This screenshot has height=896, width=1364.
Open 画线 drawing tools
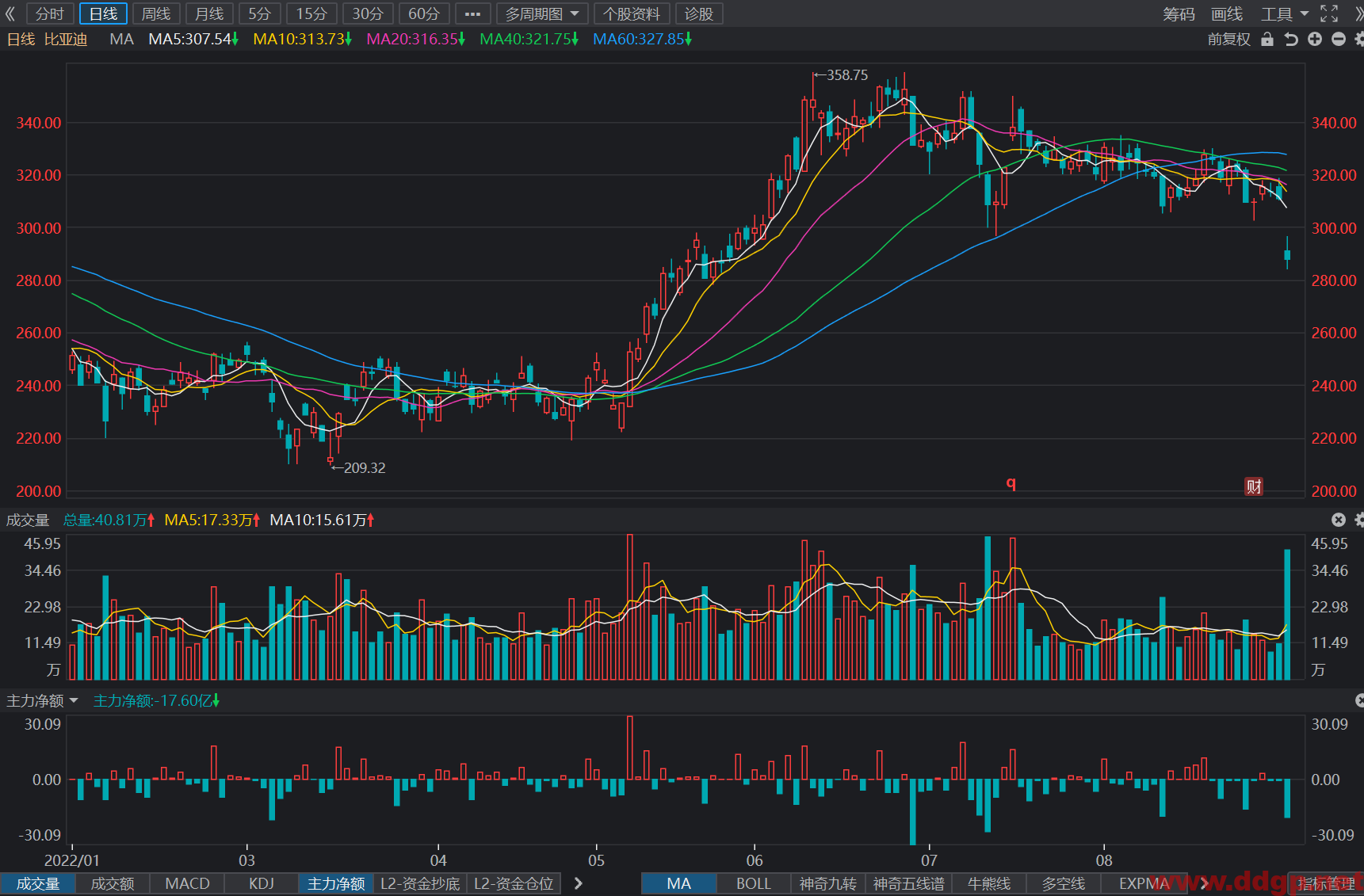coord(1227,14)
